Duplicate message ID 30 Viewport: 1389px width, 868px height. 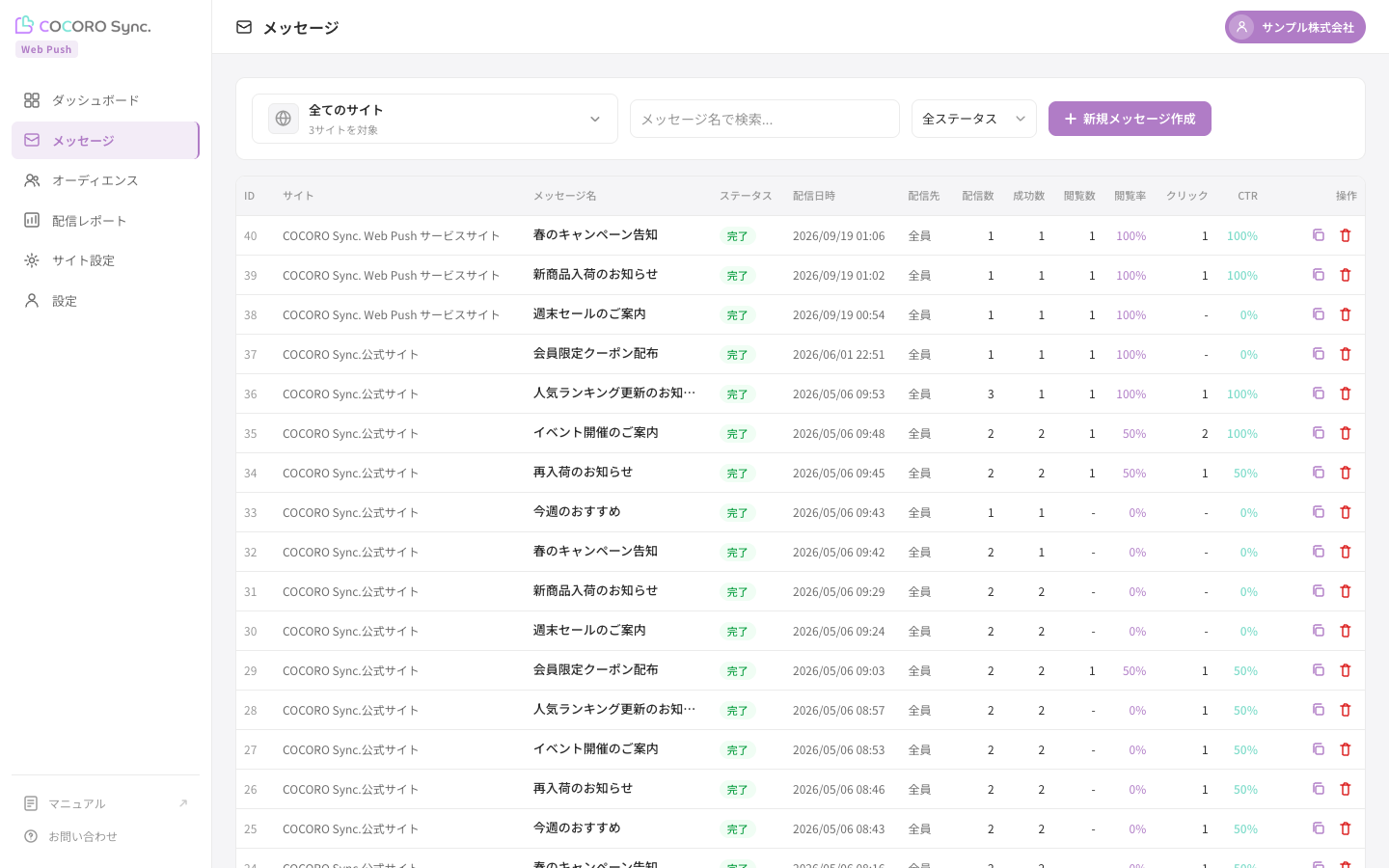(1319, 631)
